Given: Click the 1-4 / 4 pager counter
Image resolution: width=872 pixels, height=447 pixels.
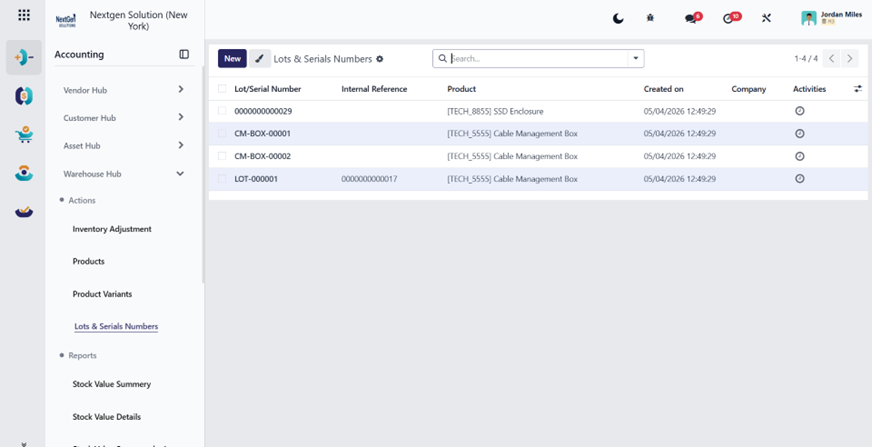Looking at the screenshot, I should click(x=806, y=58).
